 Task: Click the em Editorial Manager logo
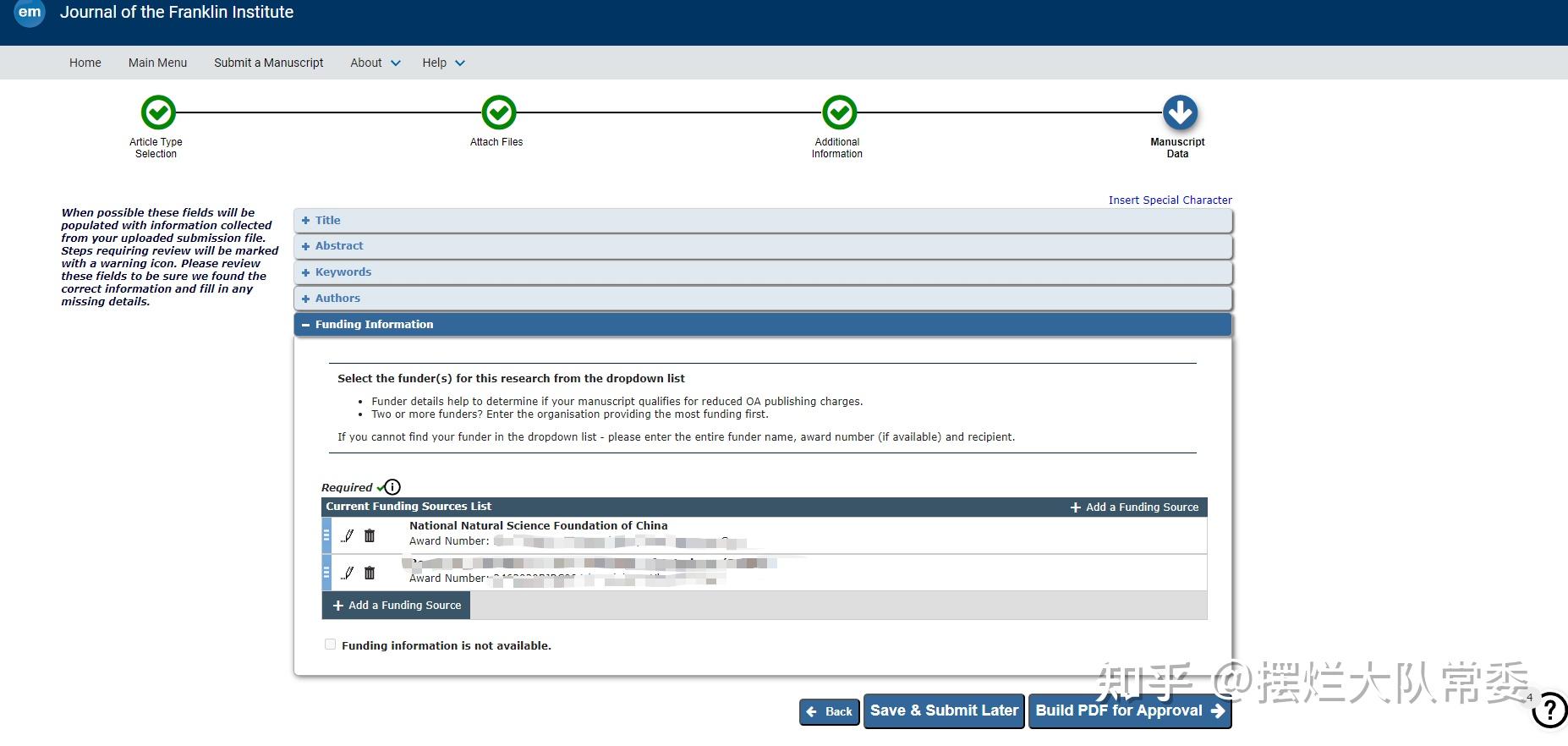[30, 13]
